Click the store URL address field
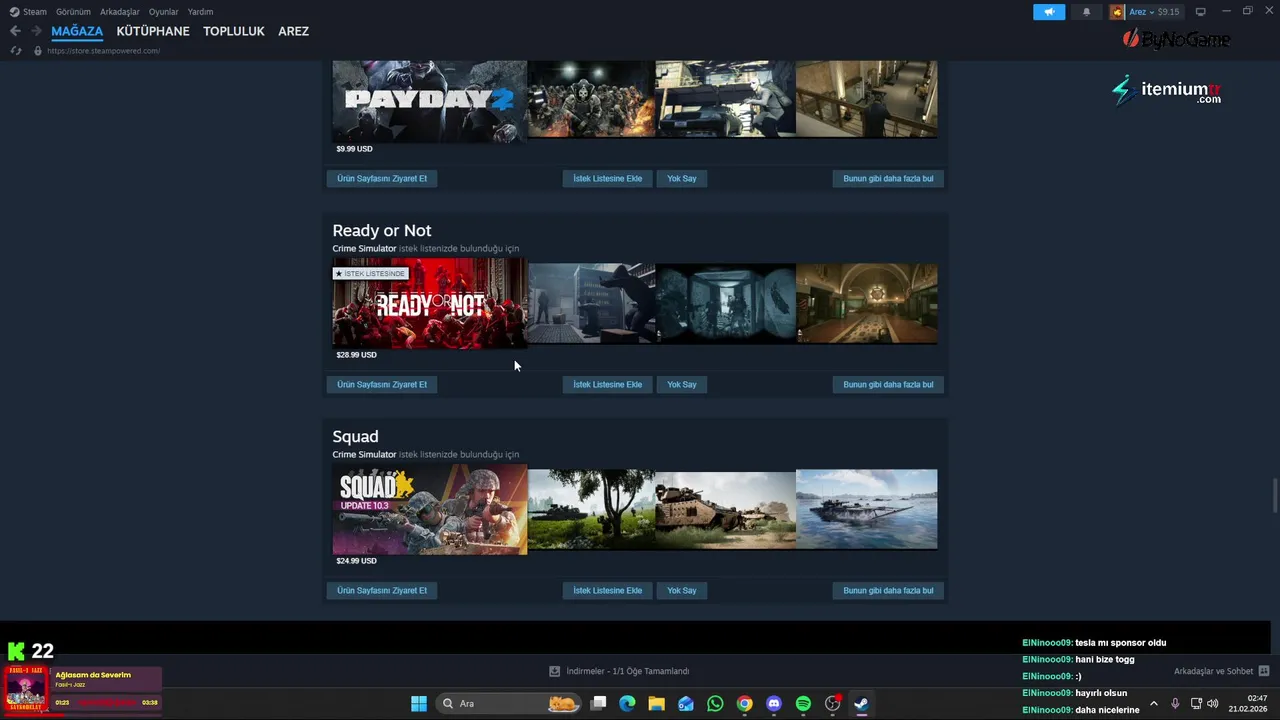The height and width of the screenshot is (720, 1280). [103, 50]
